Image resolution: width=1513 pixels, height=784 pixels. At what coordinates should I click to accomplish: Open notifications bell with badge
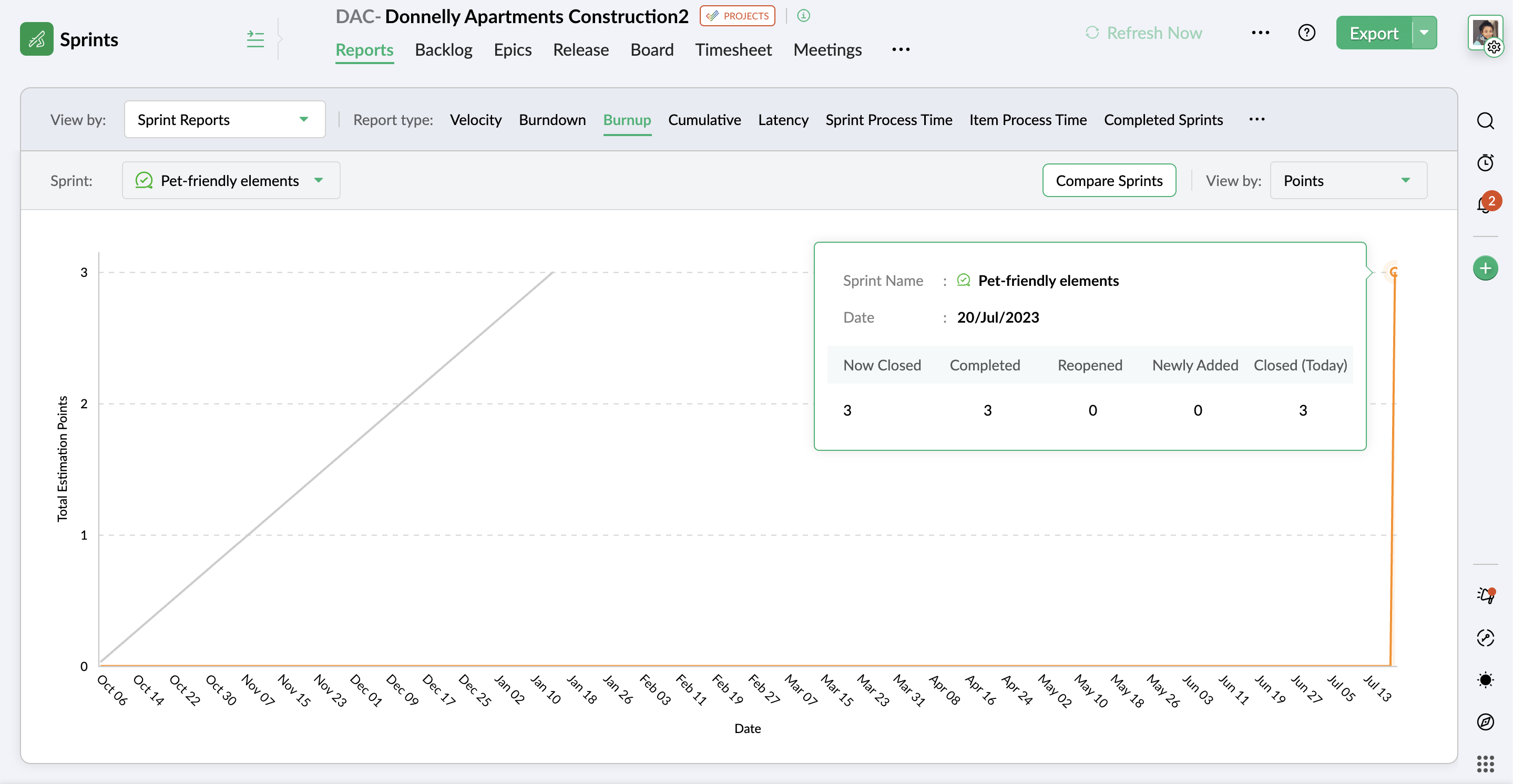click(1485, 204)
